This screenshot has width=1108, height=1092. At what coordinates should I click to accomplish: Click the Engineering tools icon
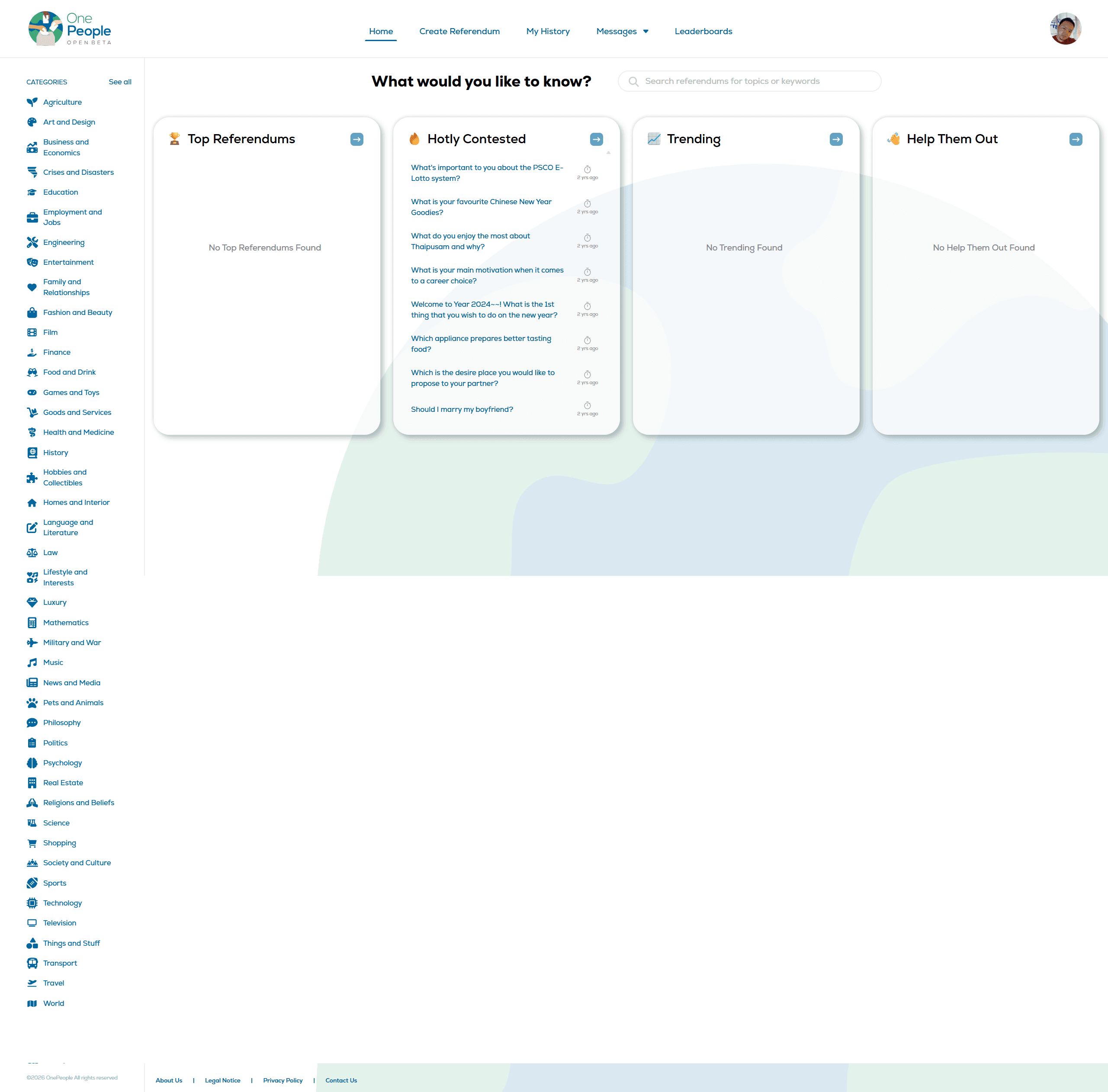point(32,243)
